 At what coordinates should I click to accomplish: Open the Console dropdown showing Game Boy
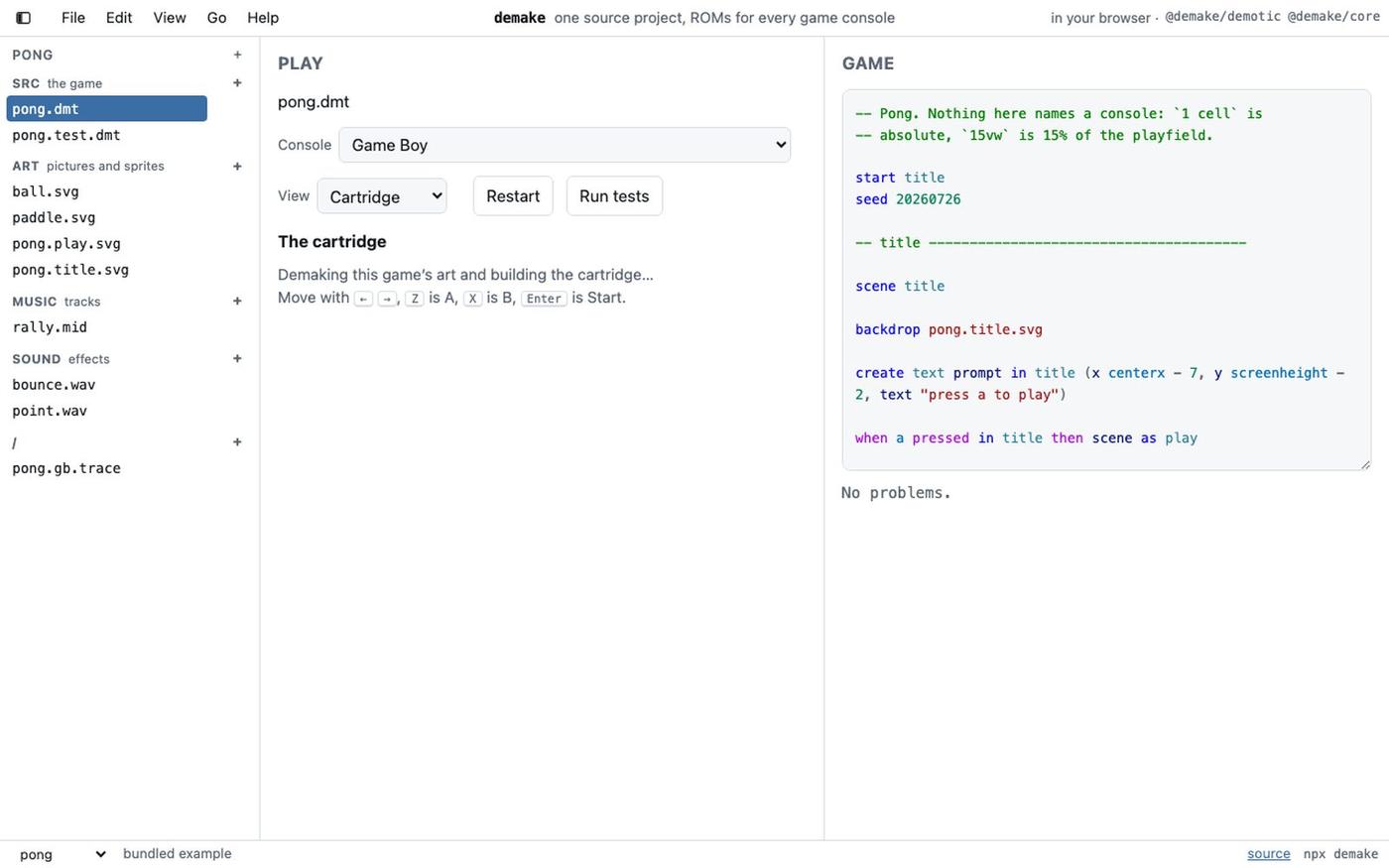[565, 145]
